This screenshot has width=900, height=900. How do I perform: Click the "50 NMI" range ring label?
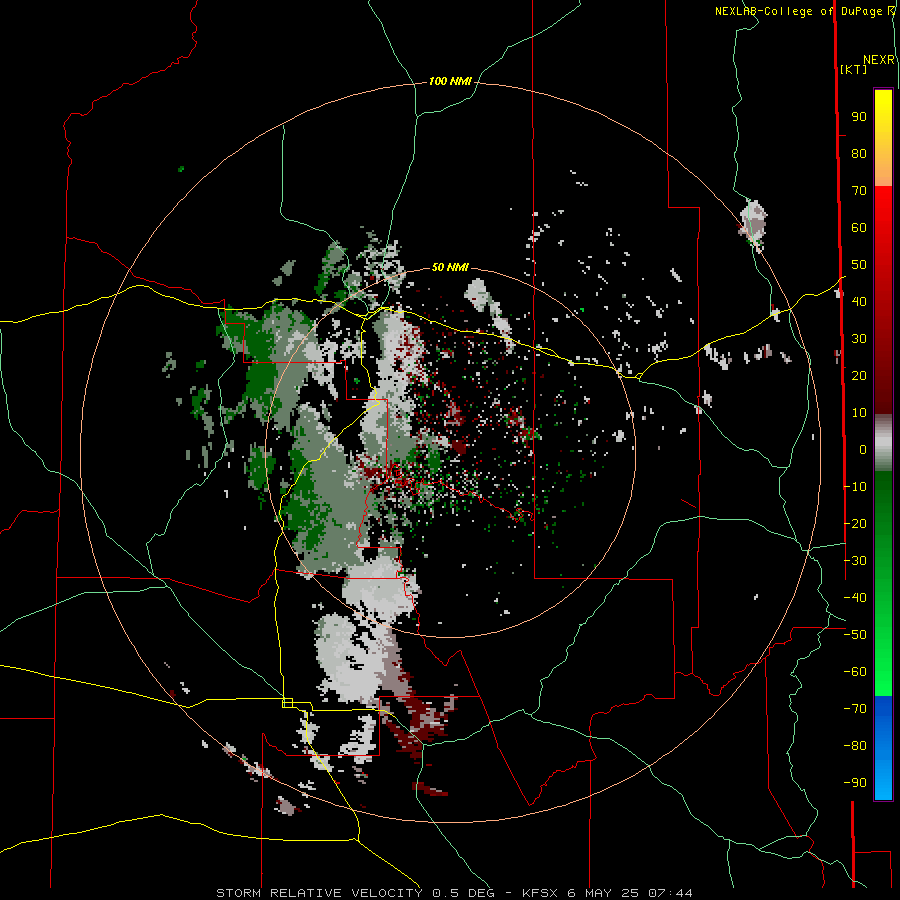tap(450, 267)
